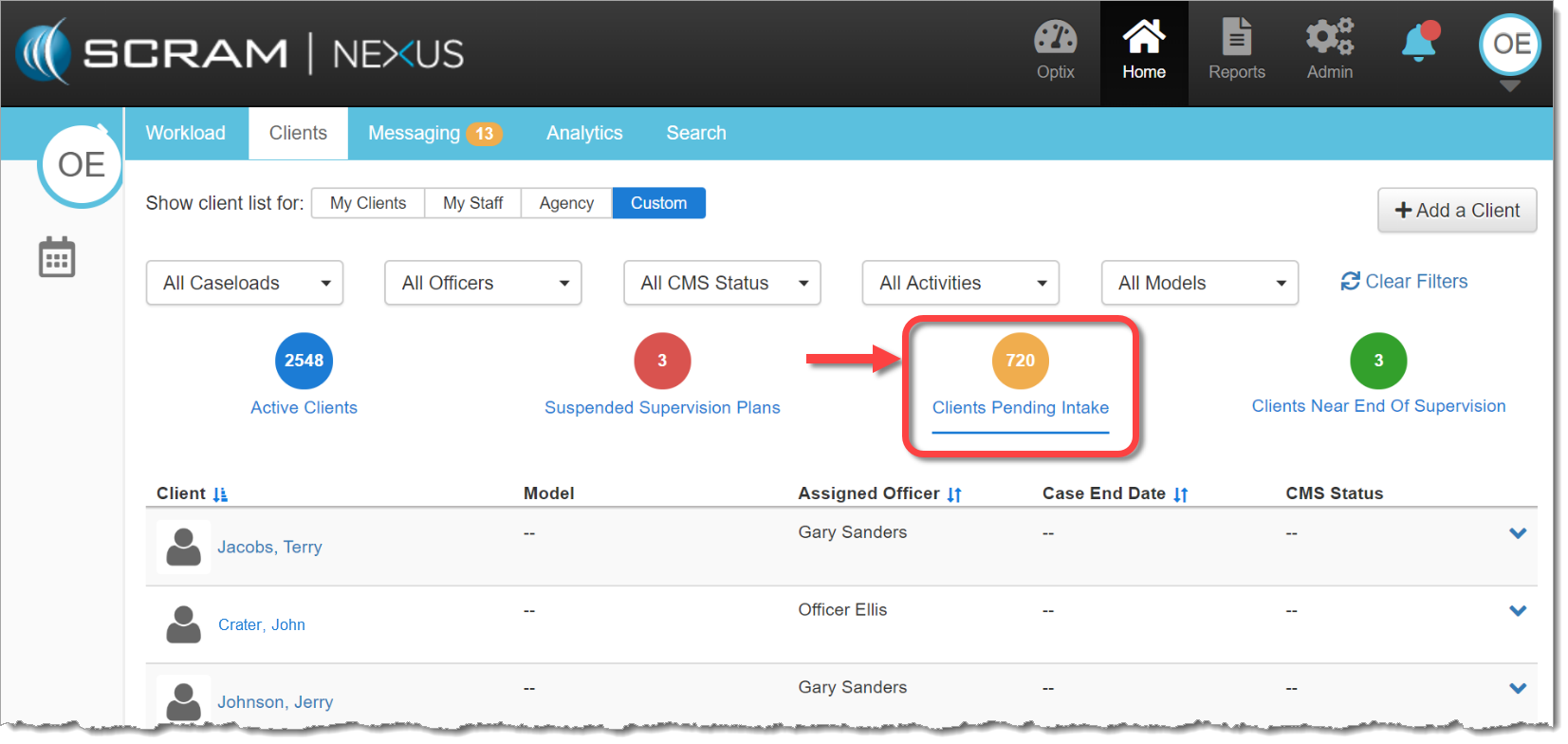The height and width of the screenshot is (744, 1568).
Task: Select My Staff list option
Action: click(x=472, y=203)
